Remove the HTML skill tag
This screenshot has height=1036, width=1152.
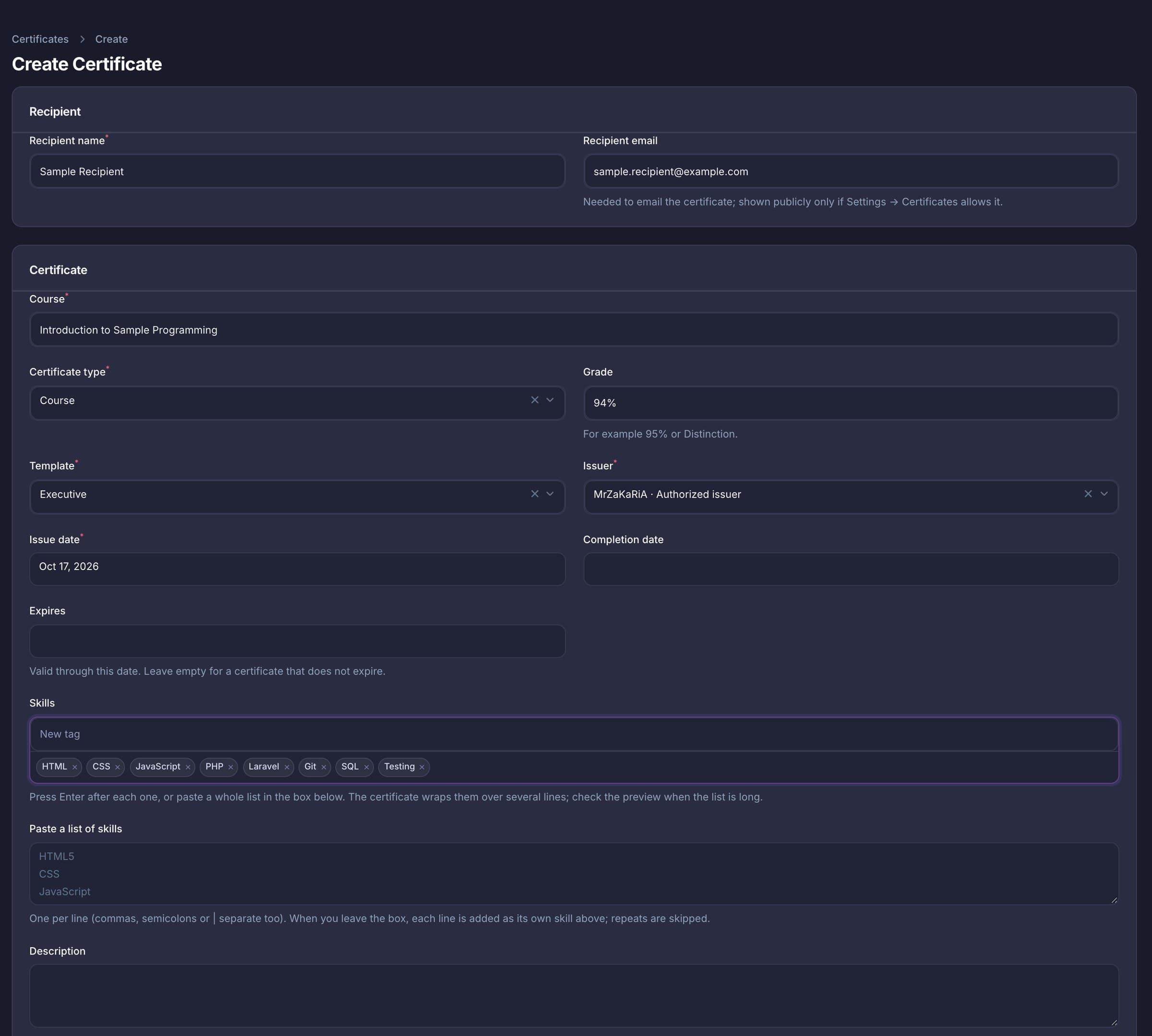tap(74, 767)
